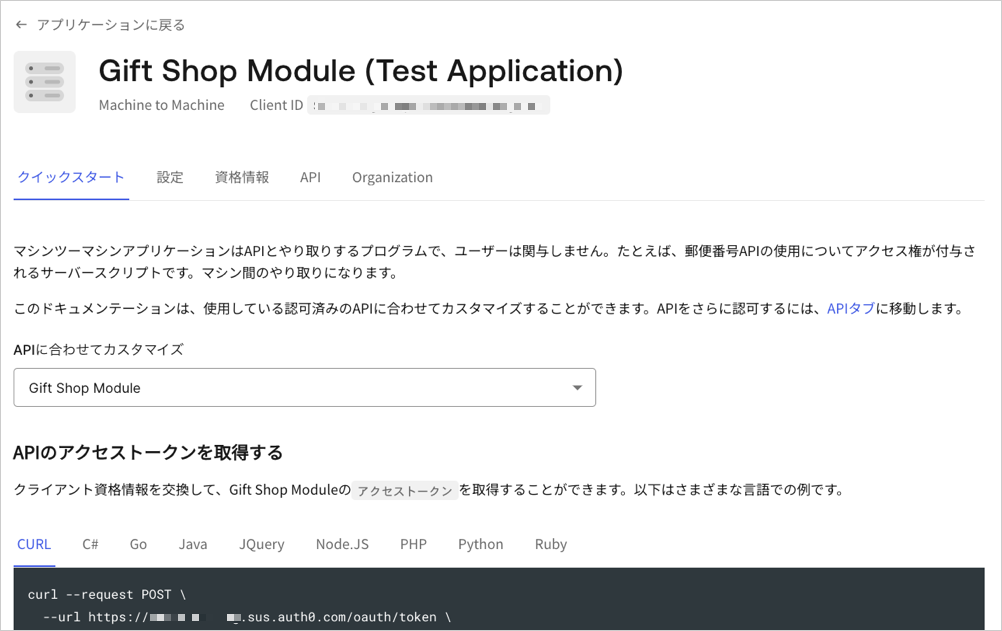The image size is (1002, 631).
Task: View the Ruby code snippet
Action: click(550, 544)
